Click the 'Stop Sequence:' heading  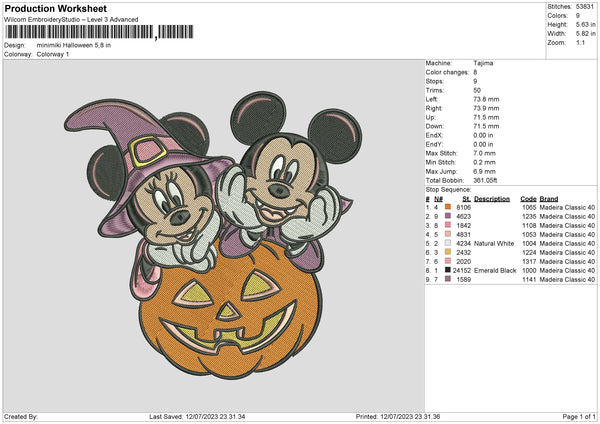pyautogui.click(x=448, y=190)
